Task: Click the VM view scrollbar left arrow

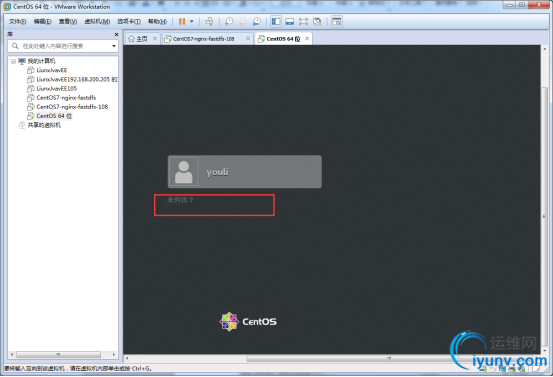Action: pos(127,359)
